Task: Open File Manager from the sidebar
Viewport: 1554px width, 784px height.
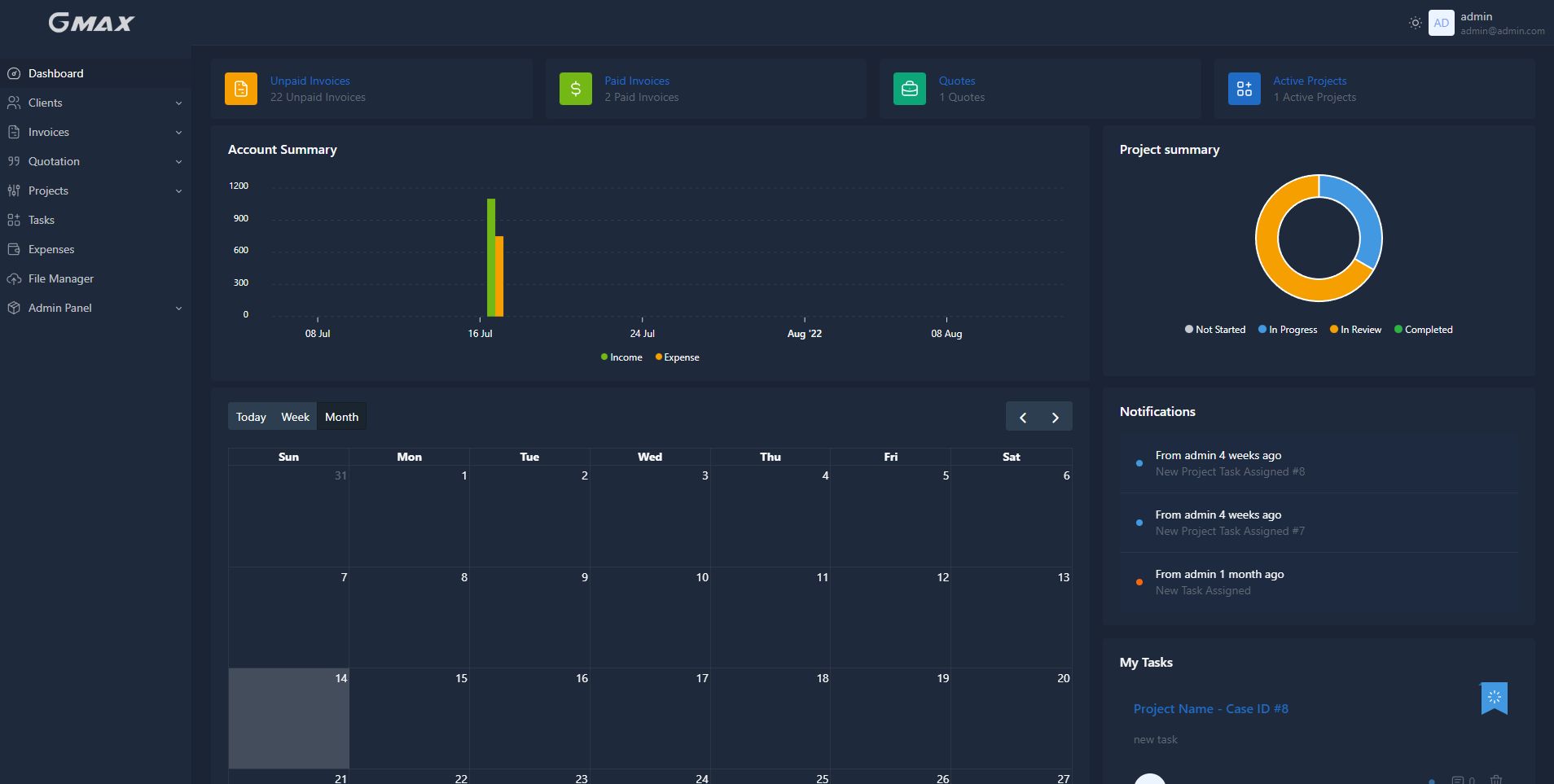Action: (60, 278)
